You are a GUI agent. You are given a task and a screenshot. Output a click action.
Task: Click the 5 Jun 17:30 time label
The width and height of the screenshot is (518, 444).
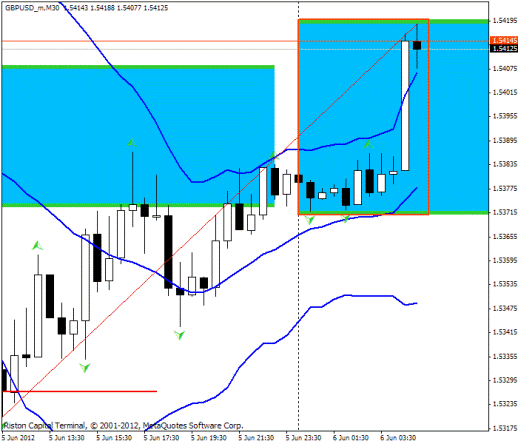161,438
